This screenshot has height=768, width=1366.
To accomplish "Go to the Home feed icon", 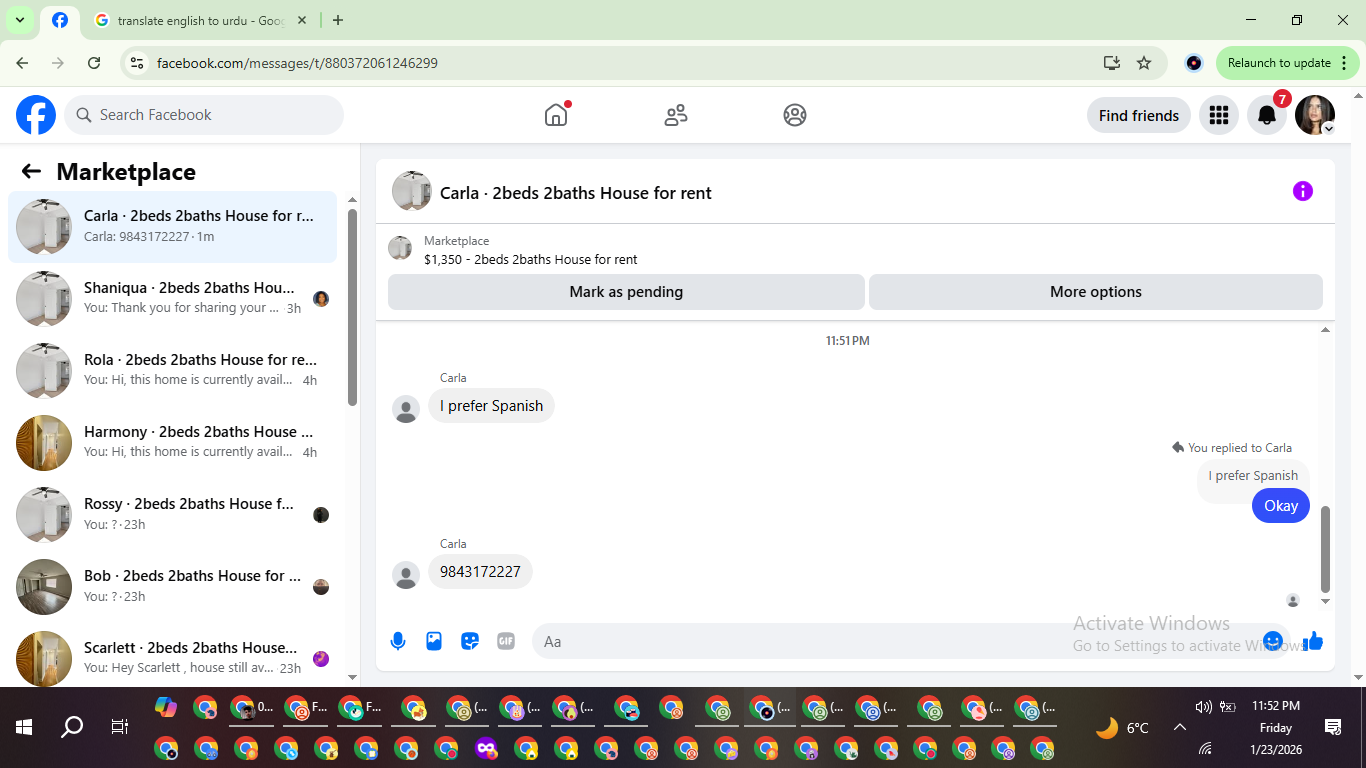I will 556,115.
